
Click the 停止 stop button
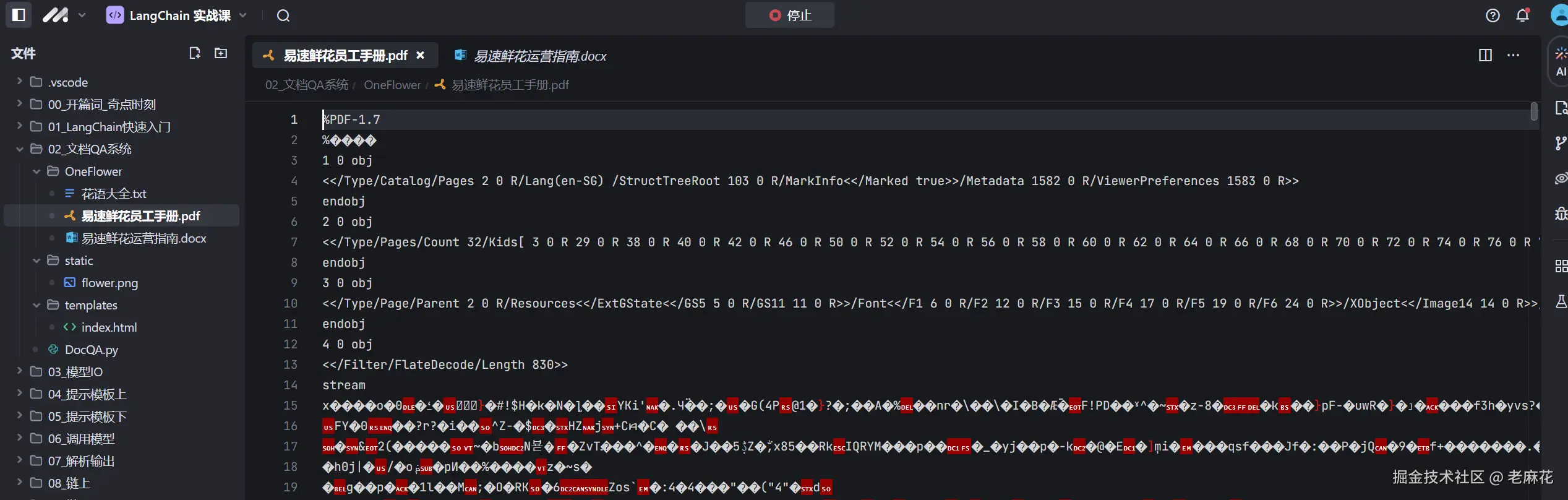tap(789, 15)
